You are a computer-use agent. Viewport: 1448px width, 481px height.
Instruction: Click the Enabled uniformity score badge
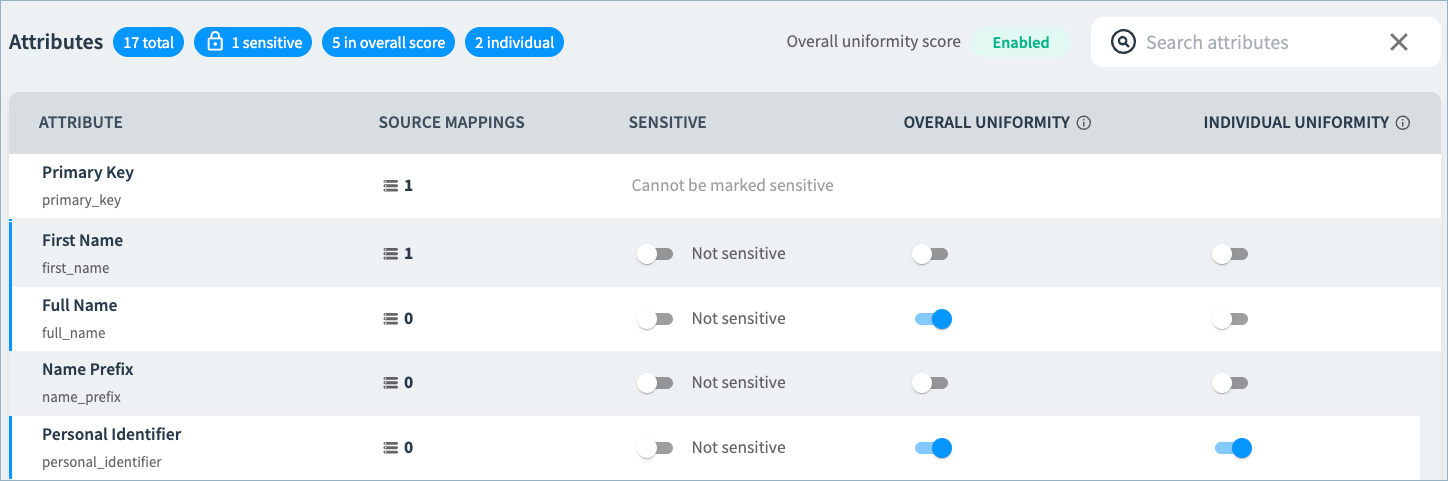coord(1021,42)
